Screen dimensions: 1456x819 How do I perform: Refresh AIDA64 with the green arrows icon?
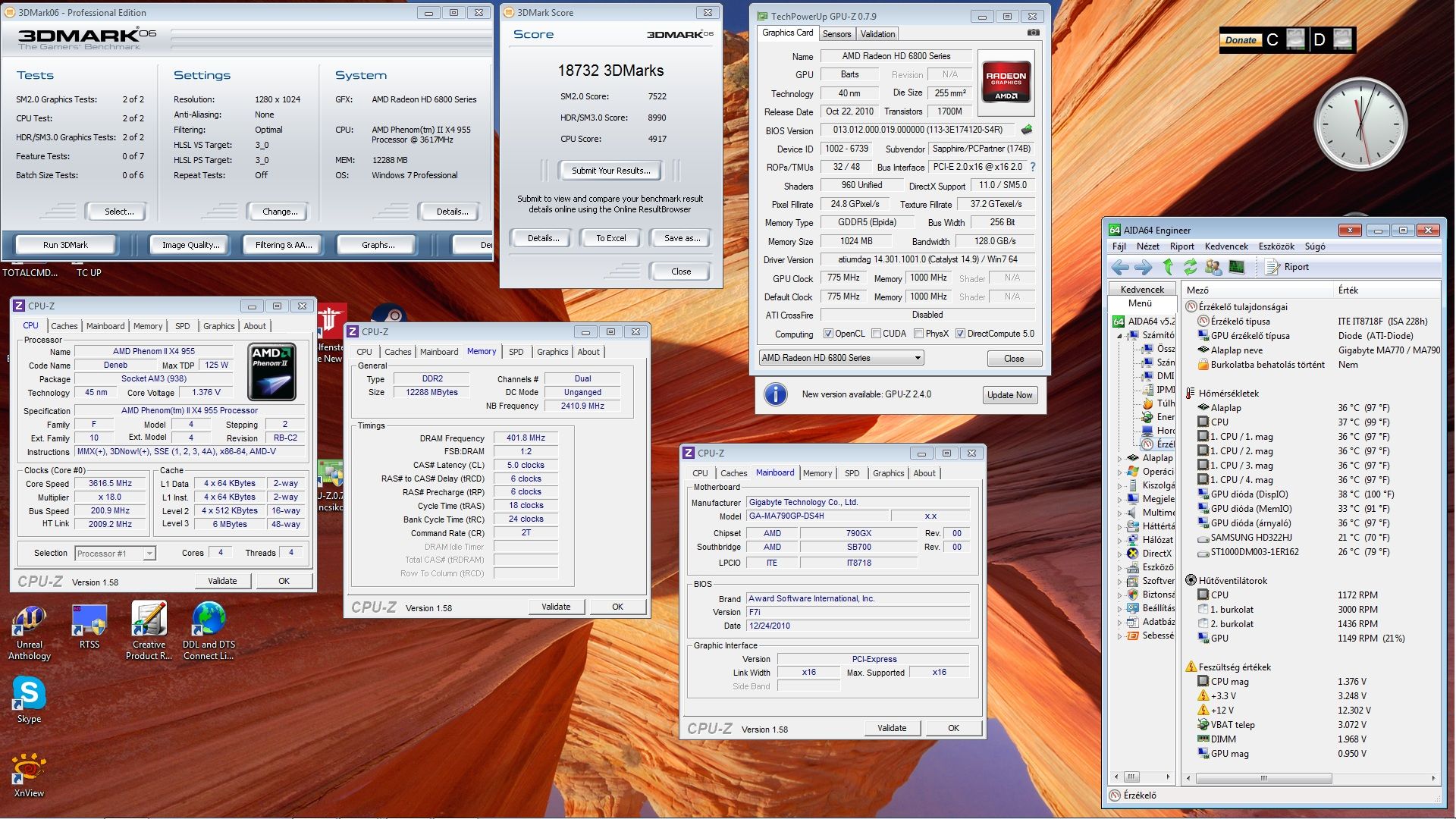(x=1191, y=267)
